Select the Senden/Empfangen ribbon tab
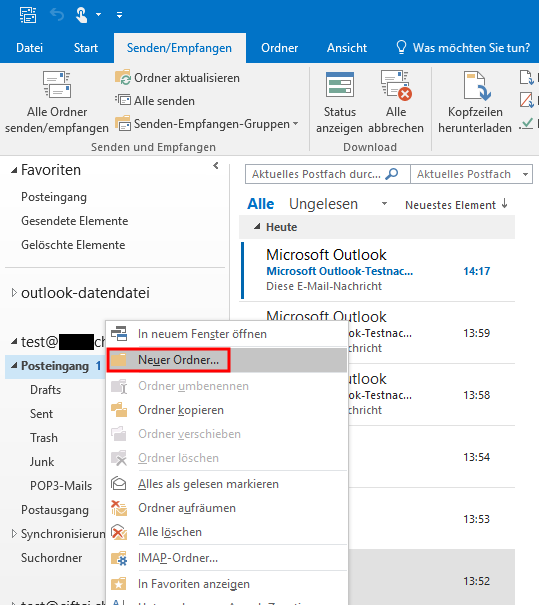Image resolution: width=539 pixels, height=605 pixels. pos(179,48)
